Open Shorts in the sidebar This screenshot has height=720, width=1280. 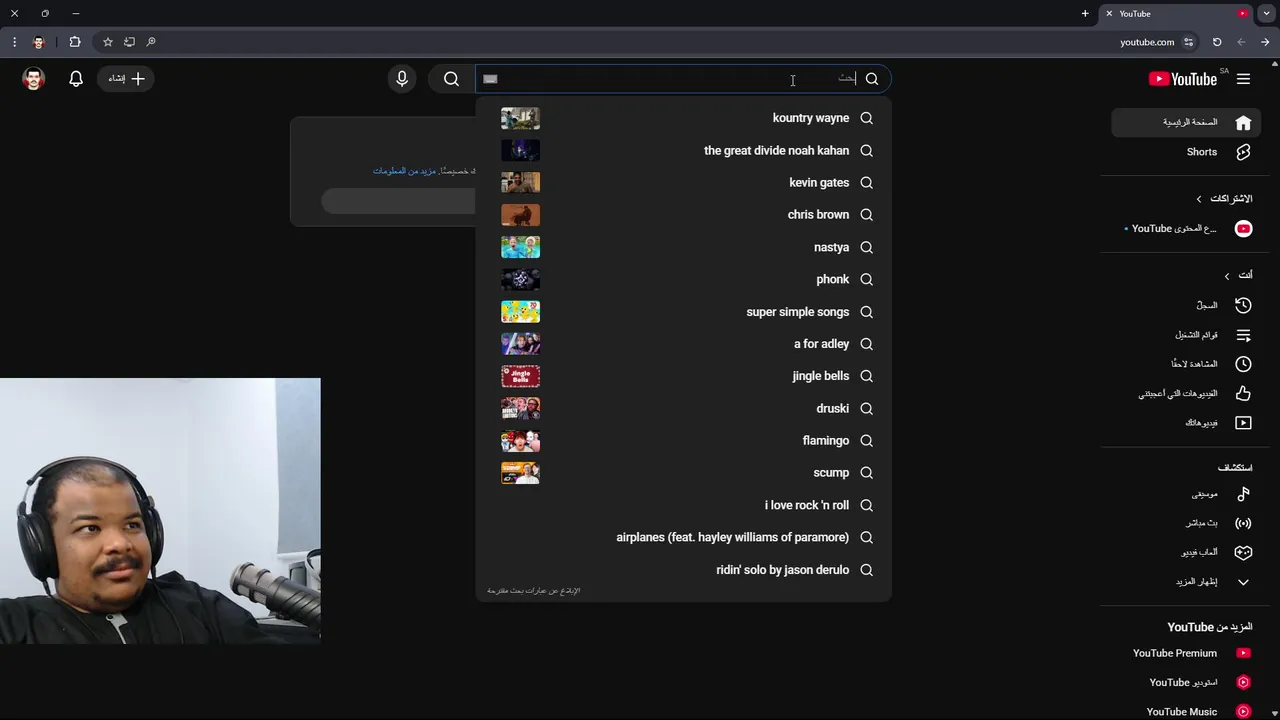(1186, 152)
